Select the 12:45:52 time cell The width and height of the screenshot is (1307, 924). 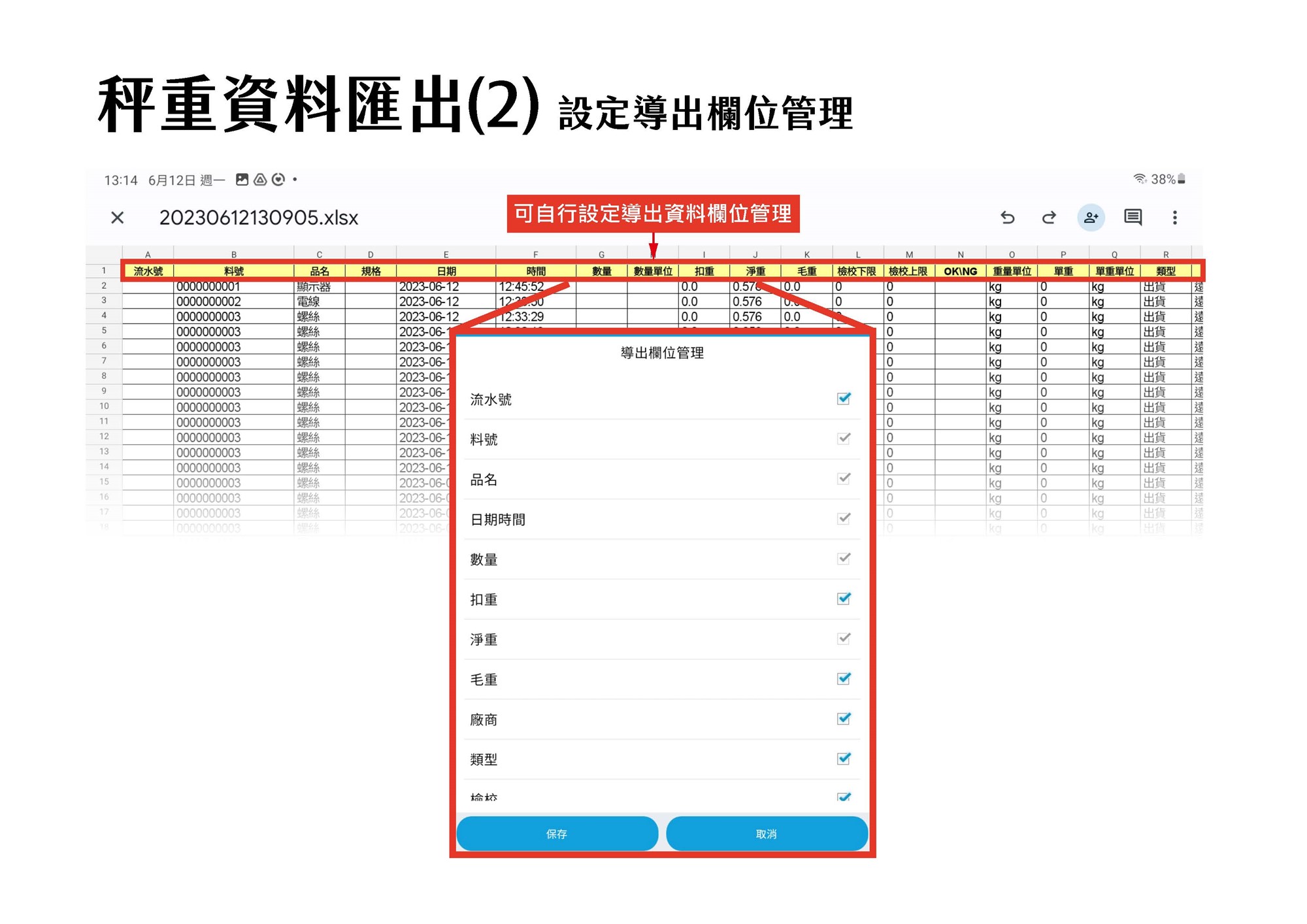click(x=536, y=287)
